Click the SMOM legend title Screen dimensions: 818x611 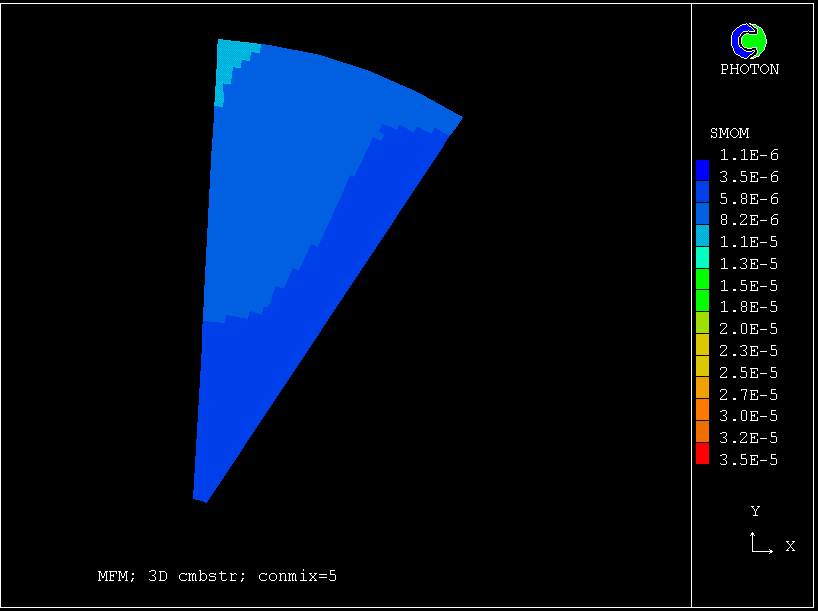pos(729,133)
